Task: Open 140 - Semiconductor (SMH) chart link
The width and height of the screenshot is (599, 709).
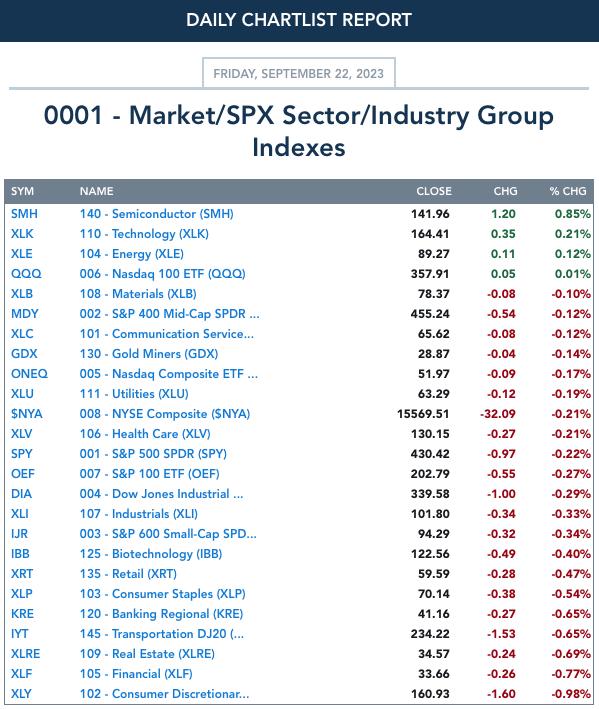Action: click(x=156, y=214)
